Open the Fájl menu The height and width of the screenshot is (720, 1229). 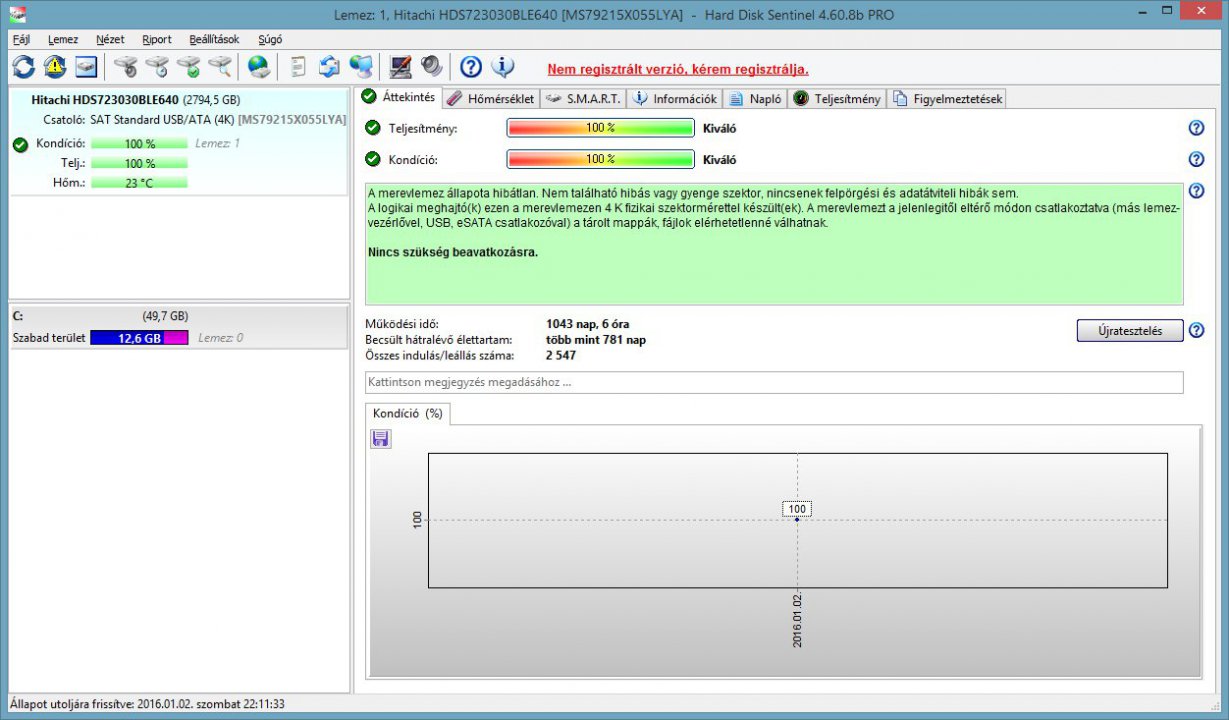click(21, 40)
